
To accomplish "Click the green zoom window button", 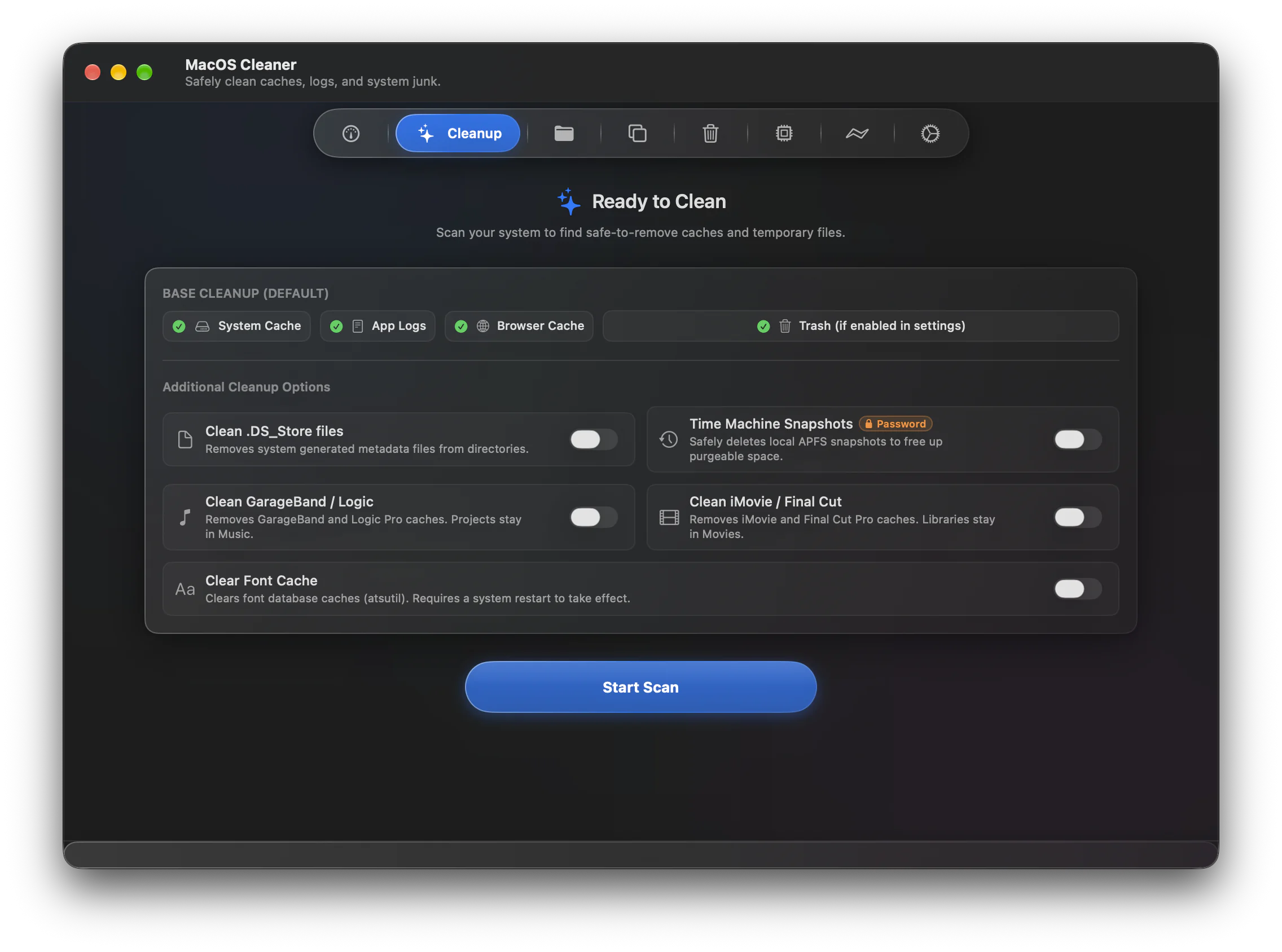I will coord(144,72).
